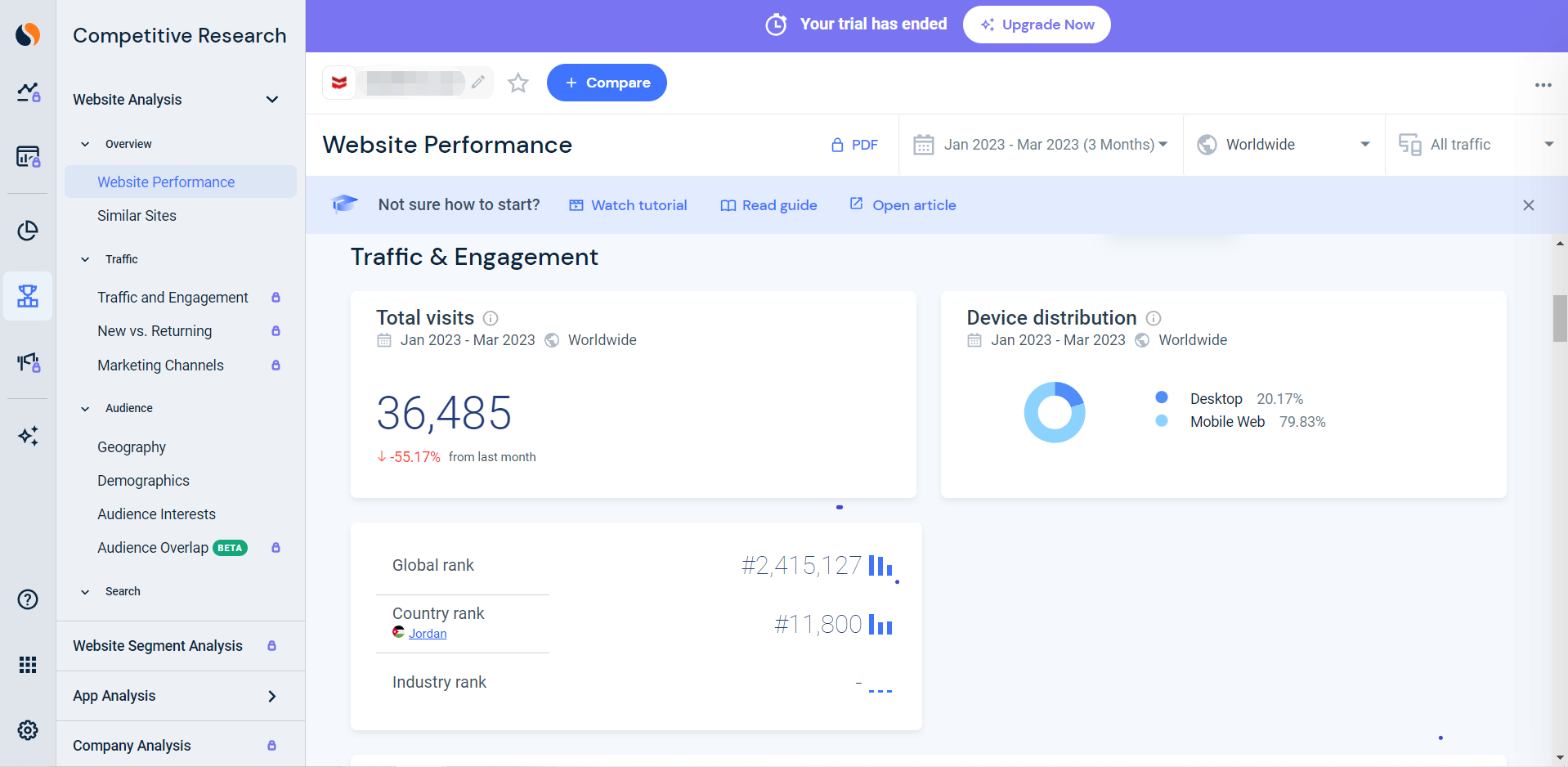
Task: Open the Worldwide country dropdown
Action: (1284, 145)
